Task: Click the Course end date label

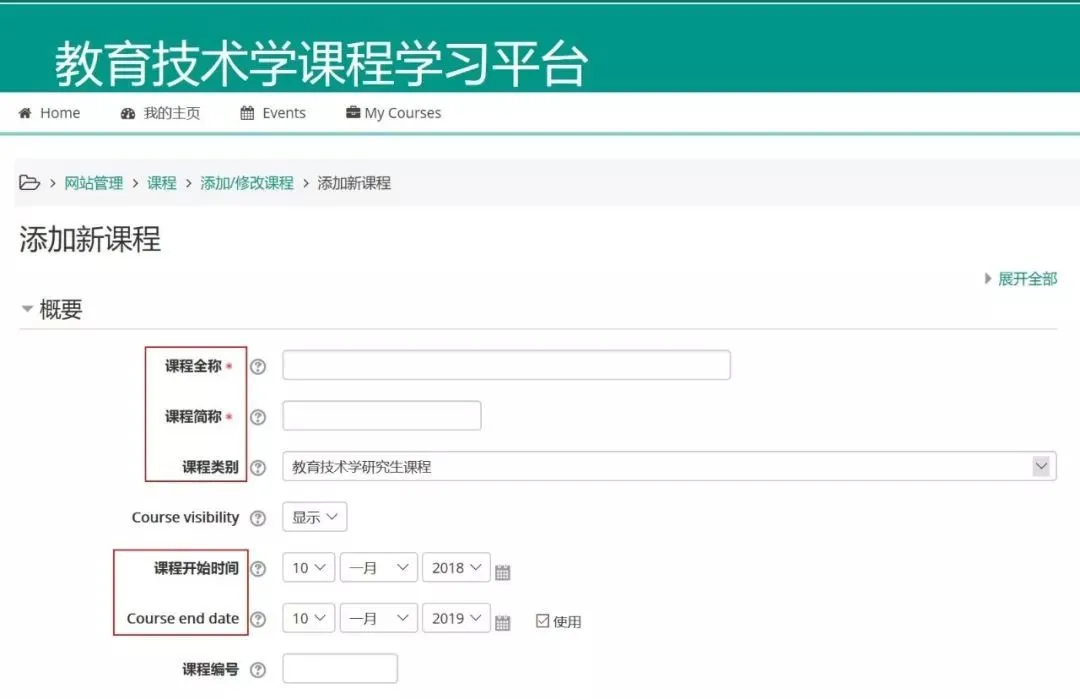Action: tap(183, 618)
